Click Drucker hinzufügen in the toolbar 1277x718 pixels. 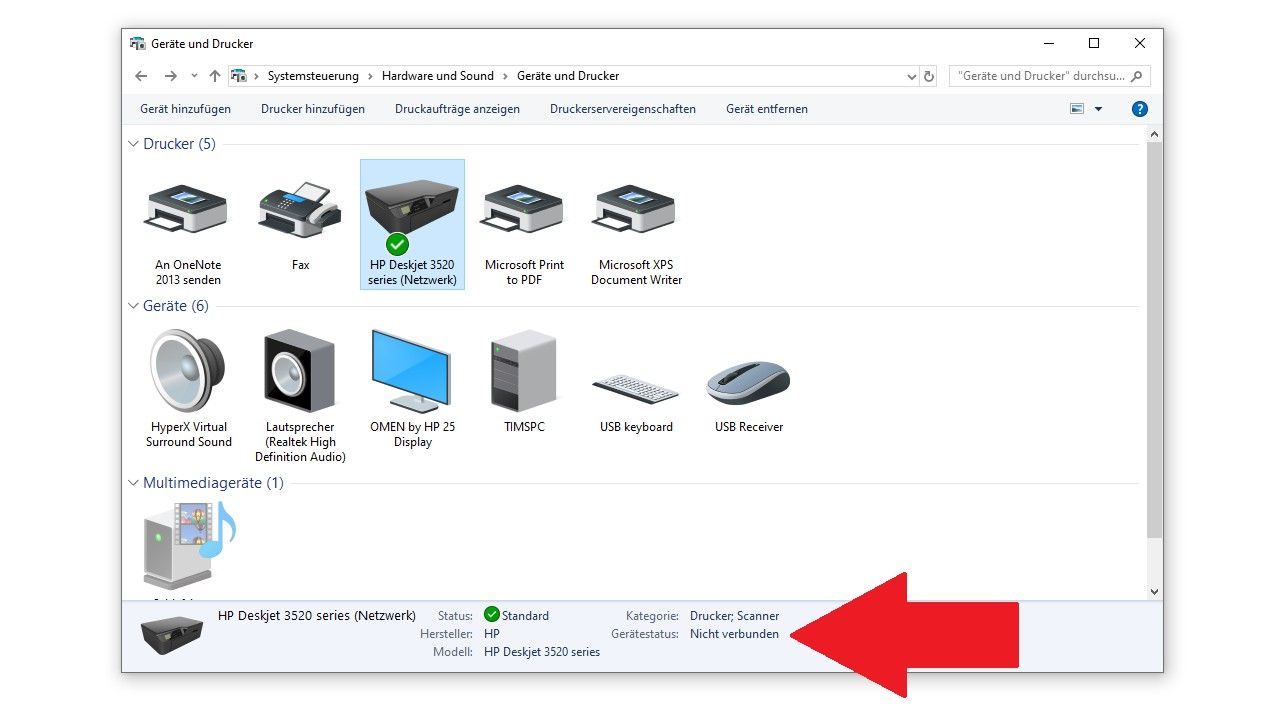tap(313, 109)
